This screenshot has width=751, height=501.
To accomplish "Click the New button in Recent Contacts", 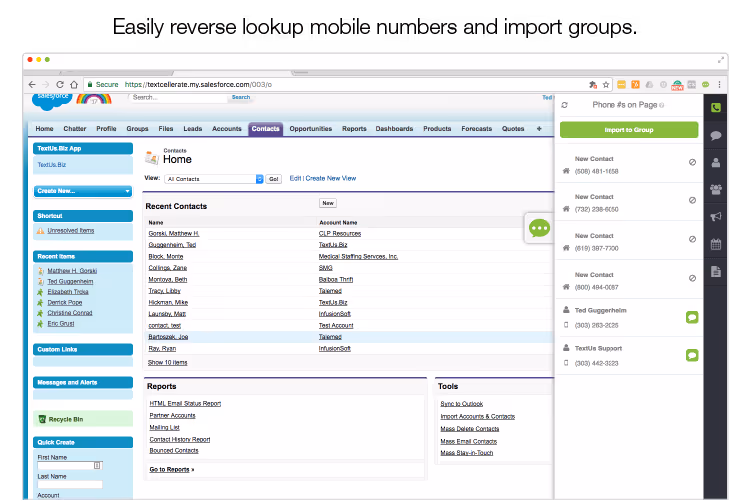I will 328,203.
